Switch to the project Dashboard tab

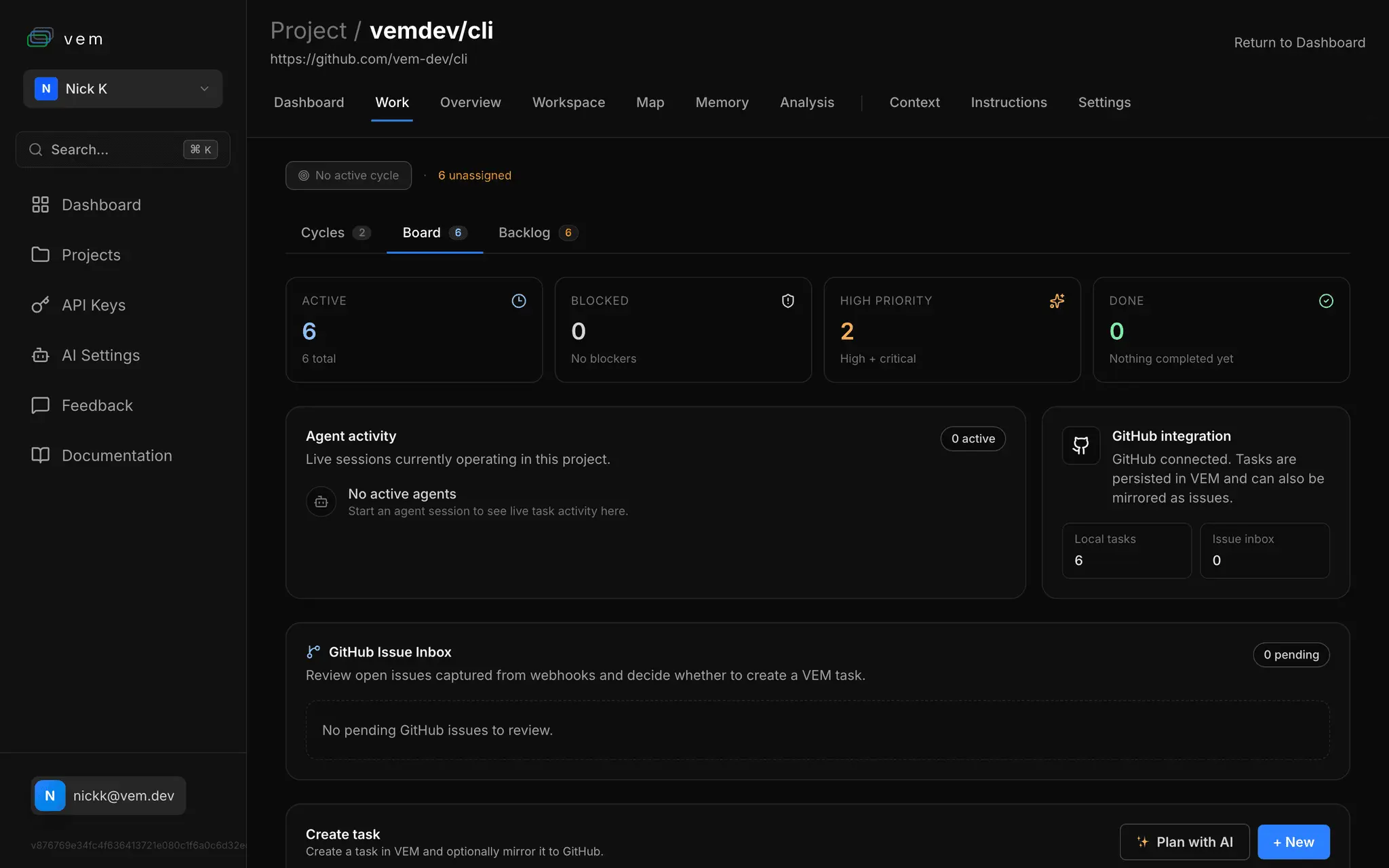point(309,102)
